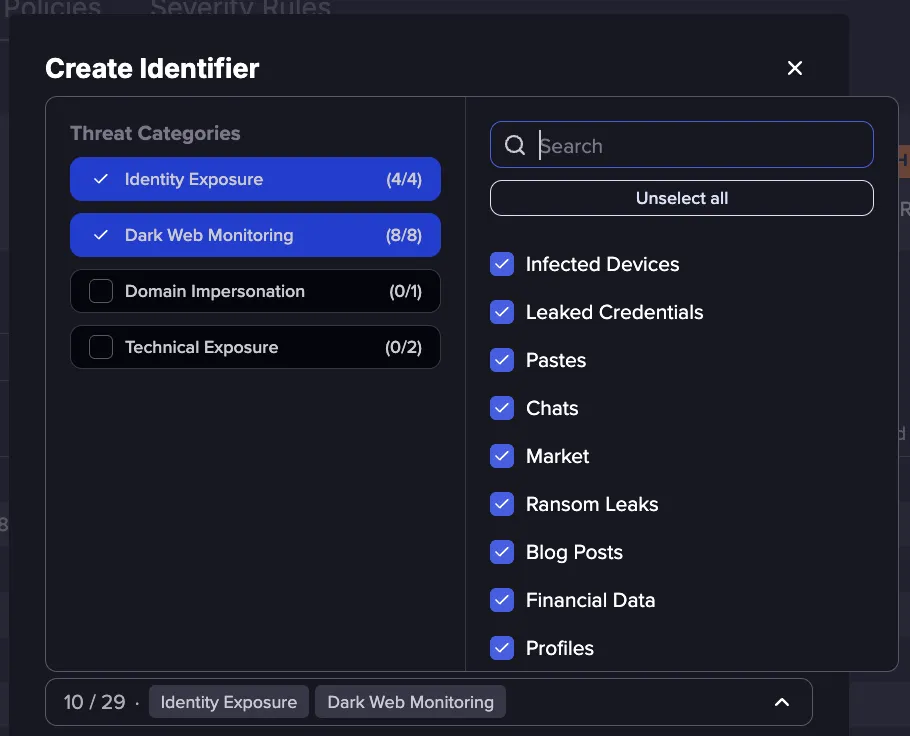Click the (8/8) count on Dark Web Monitoring
Screen dimensions: 910x736
(x=404, y=235)
